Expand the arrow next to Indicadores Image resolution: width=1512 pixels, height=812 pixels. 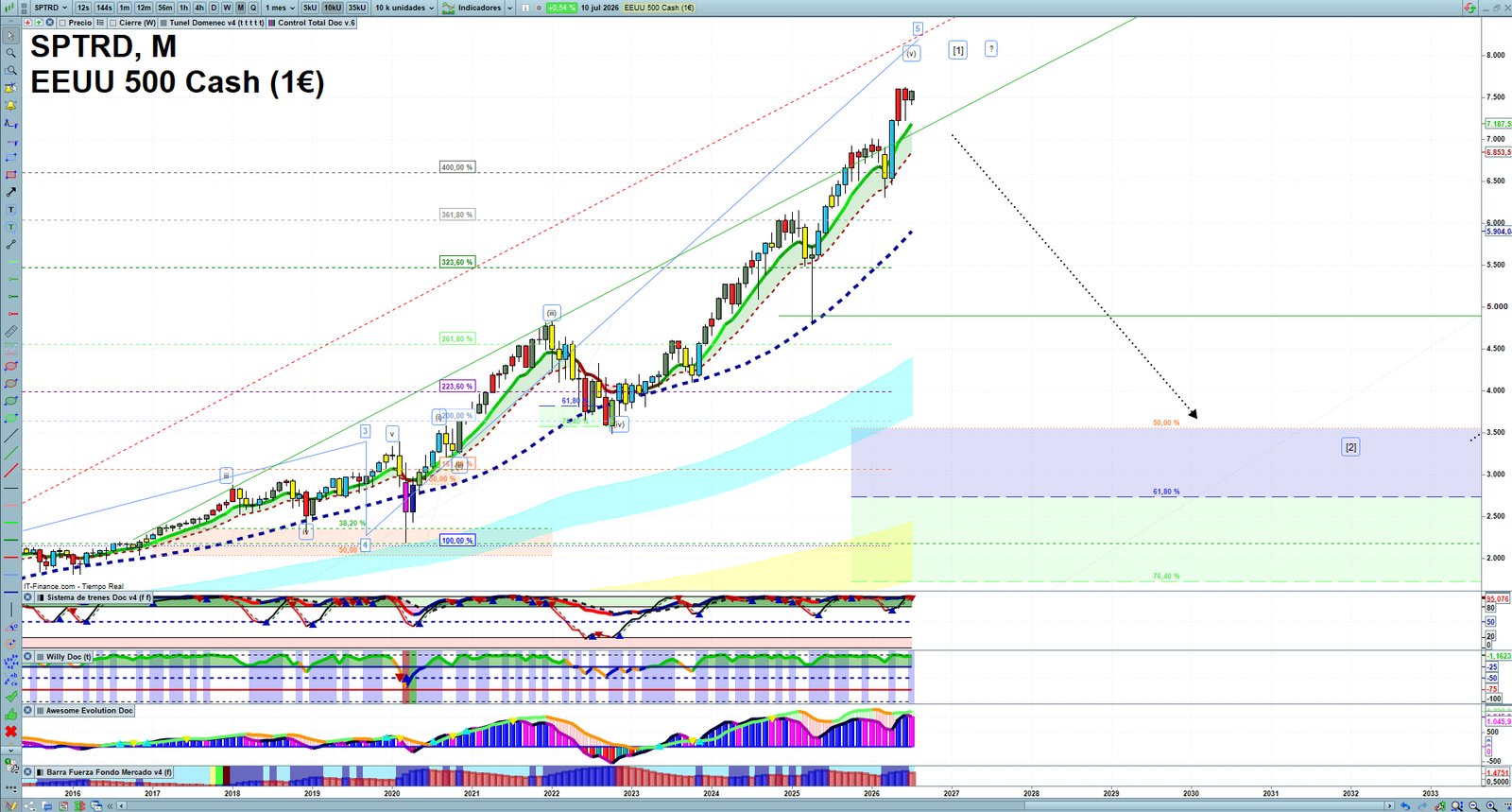coord(509,8)
